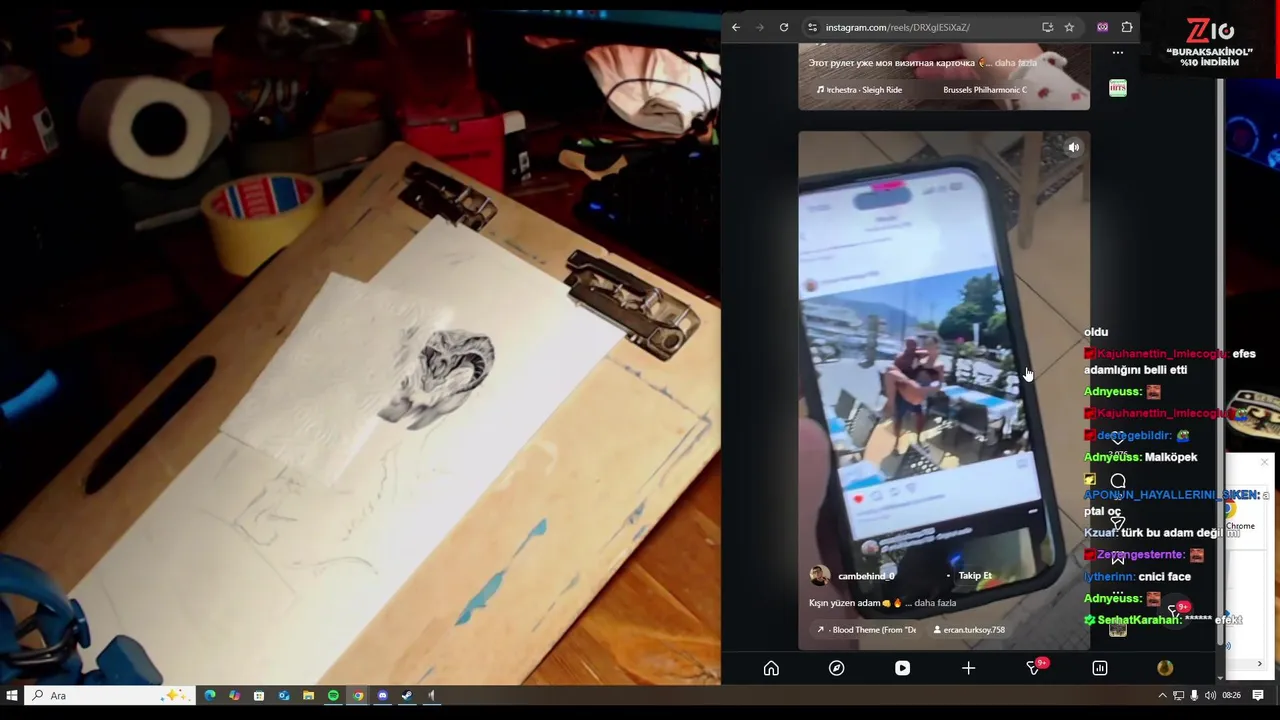The height and width of the screenshot is (720, 1280).
Task: Open the Reels tab
Action: 902,668
